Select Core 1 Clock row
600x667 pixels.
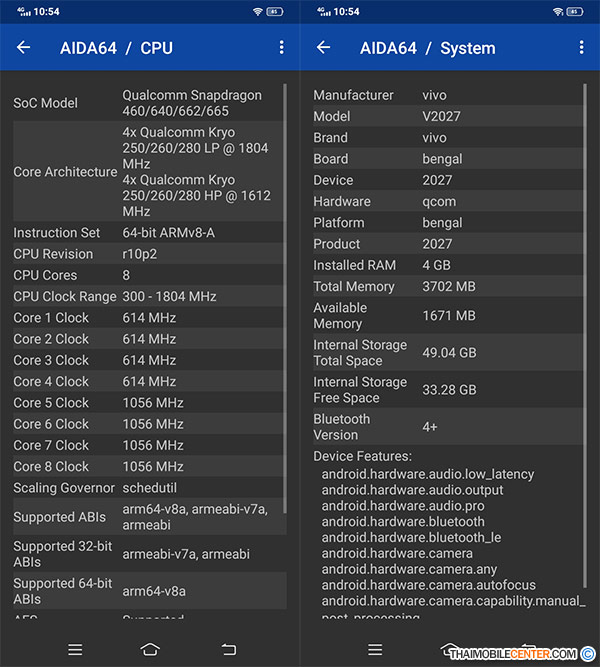point(148,317)
